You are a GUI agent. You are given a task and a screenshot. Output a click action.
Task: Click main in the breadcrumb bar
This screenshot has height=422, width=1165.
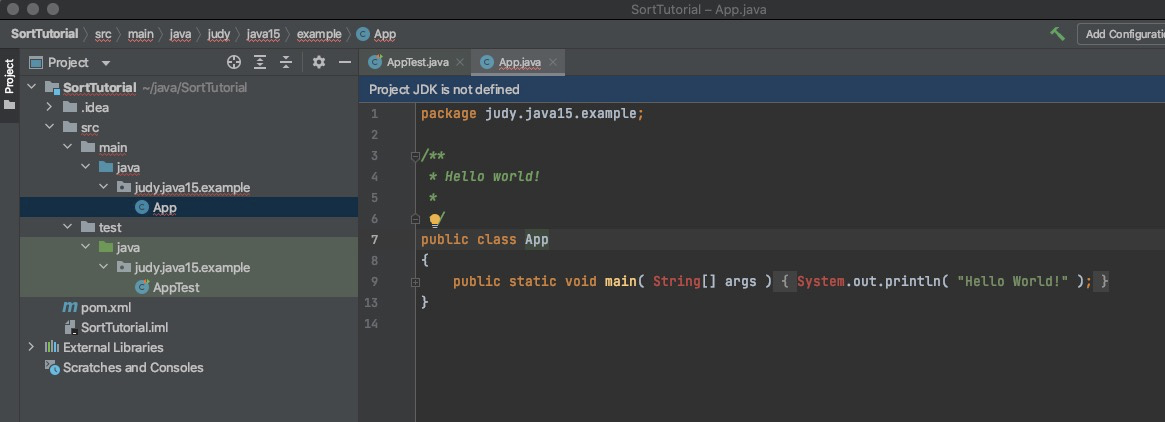[140, 34]
